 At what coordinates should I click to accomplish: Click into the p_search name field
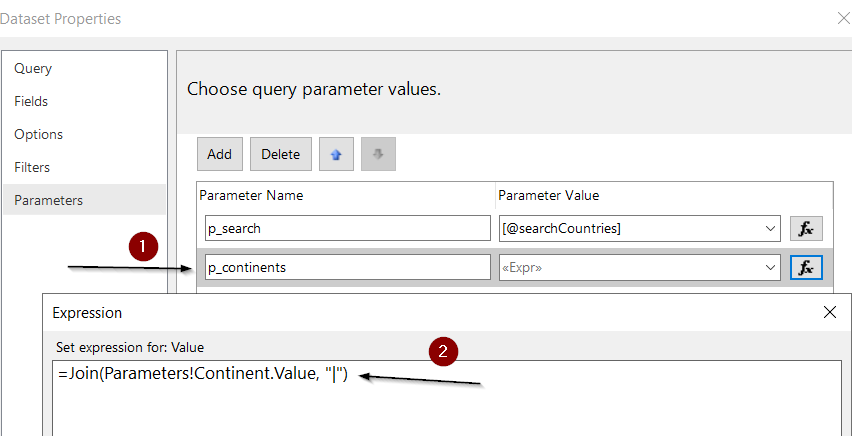[348, 229]
